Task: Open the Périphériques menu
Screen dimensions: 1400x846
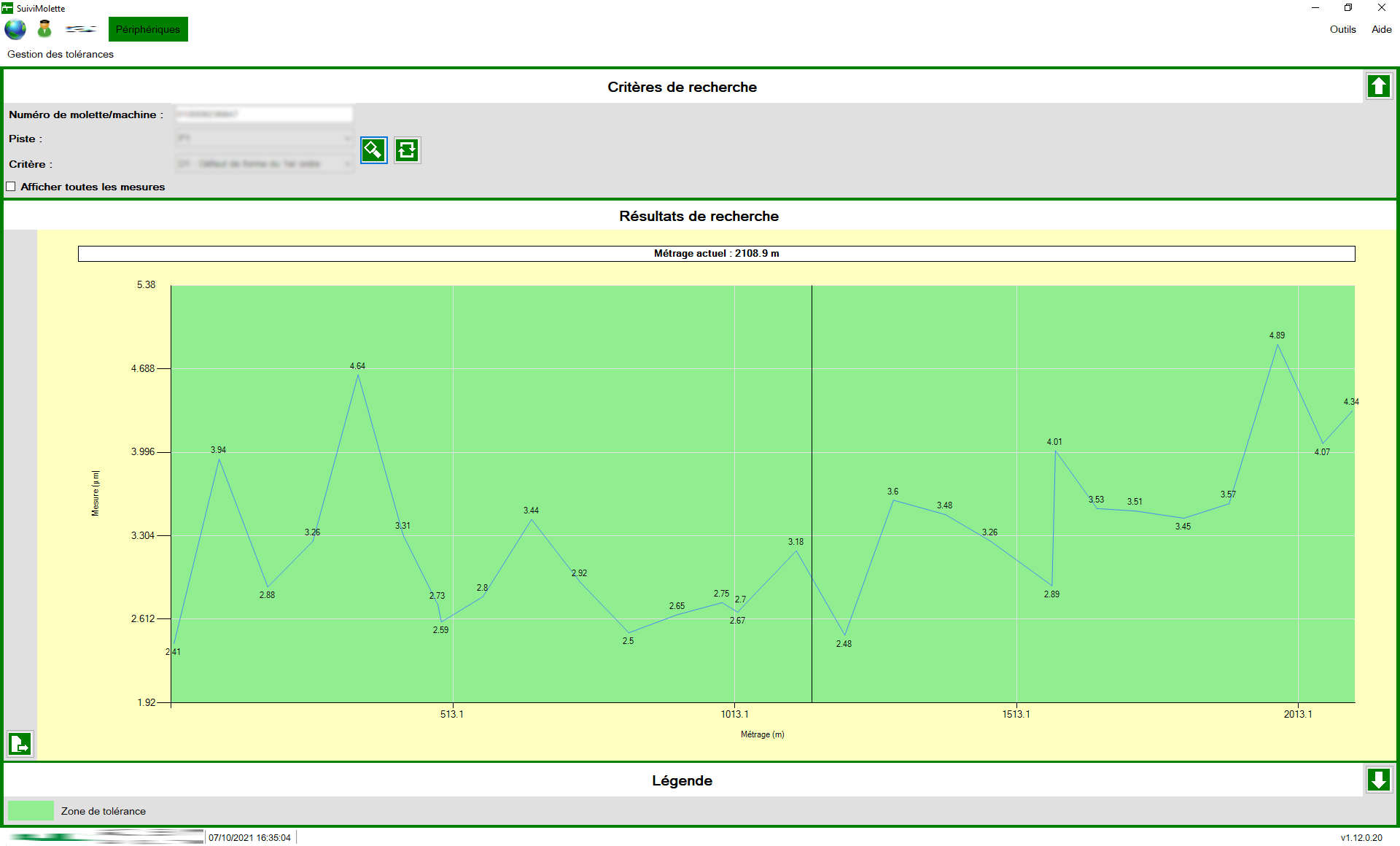Action: point(148,29)
